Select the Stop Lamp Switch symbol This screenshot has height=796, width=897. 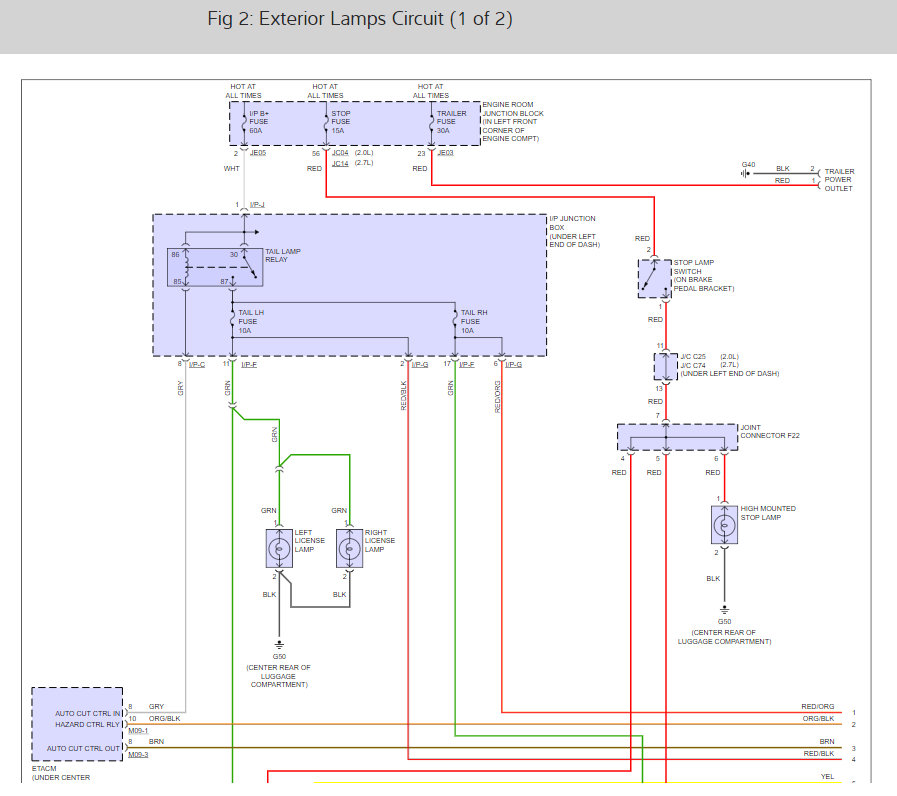point(654,279)
